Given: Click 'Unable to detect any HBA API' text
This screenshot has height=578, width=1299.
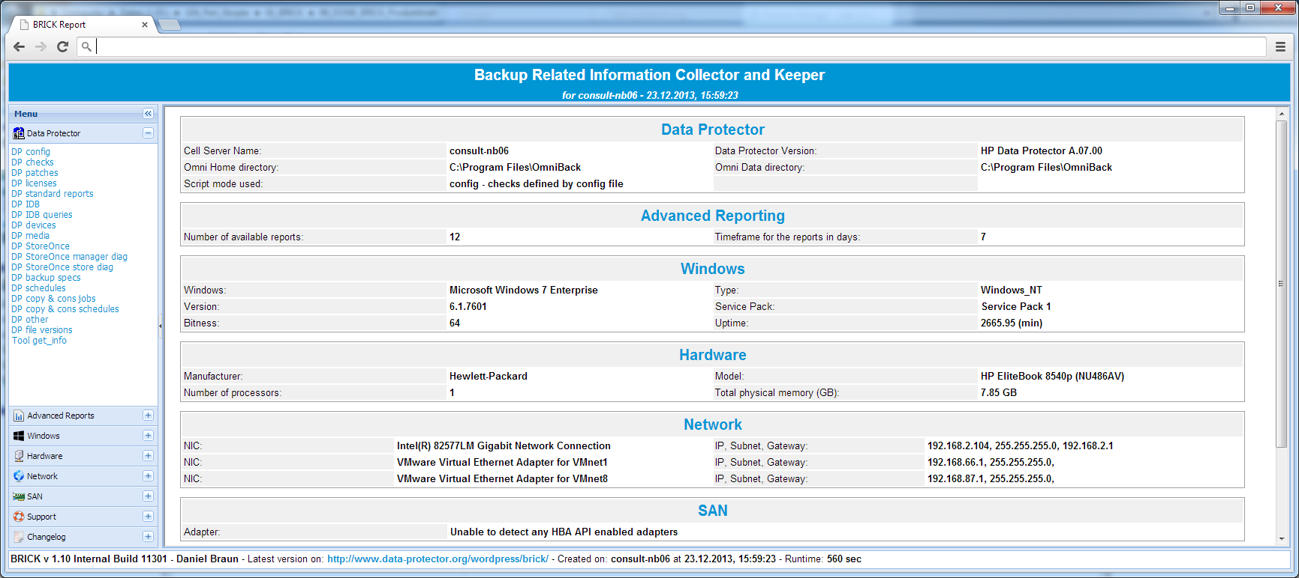Looking at the screenshot, I should tap(564, 532).
